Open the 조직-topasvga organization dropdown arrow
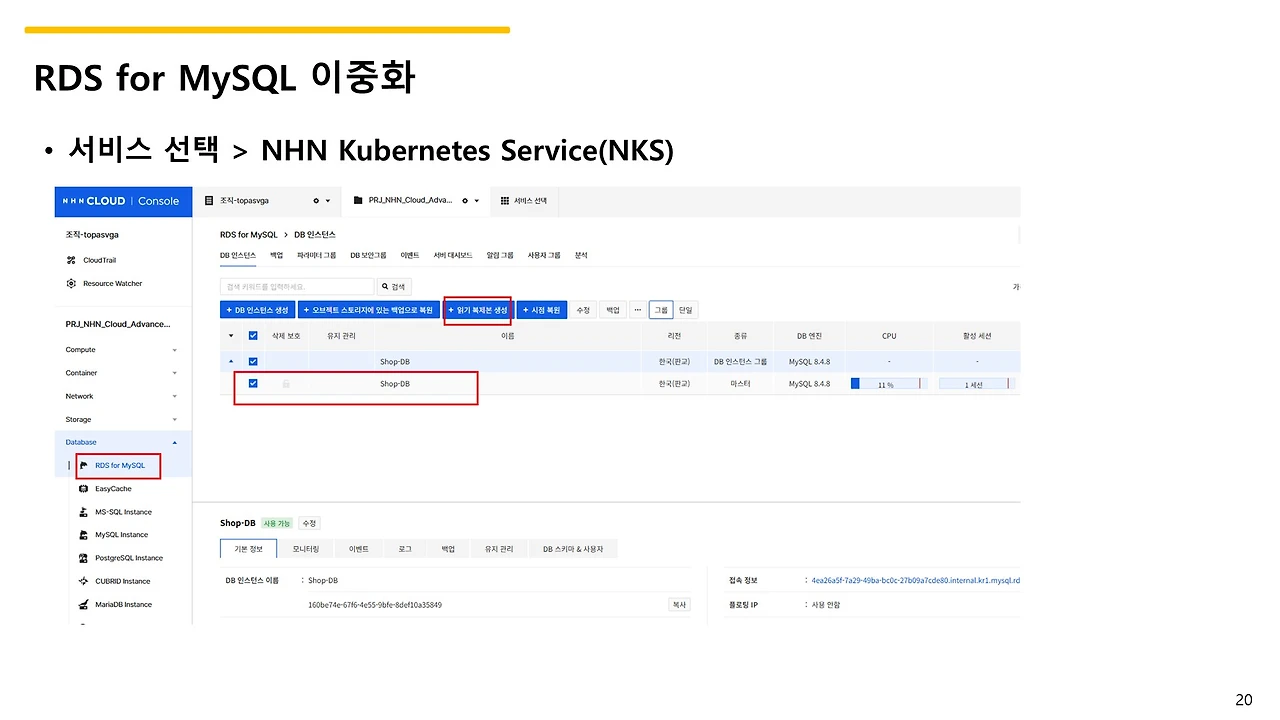The image size is (1280, 720). (x=328, y=201)
